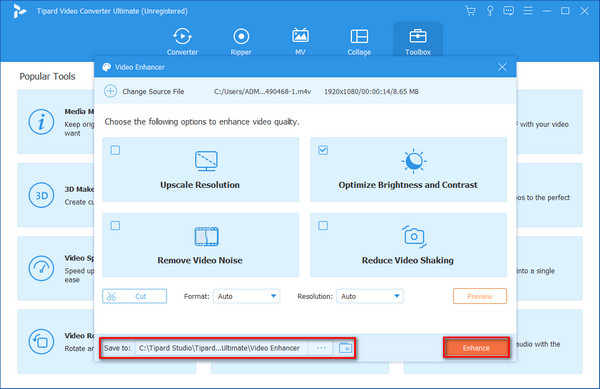
Task: Click the Optimize Brightness and Contrast label
Action: tap(408, 185)
